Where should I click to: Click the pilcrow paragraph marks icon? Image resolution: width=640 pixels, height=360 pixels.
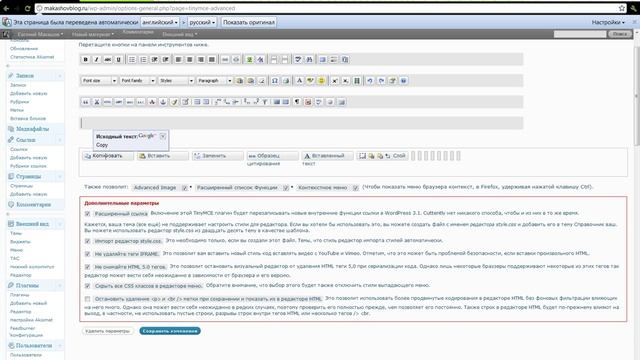297,102
